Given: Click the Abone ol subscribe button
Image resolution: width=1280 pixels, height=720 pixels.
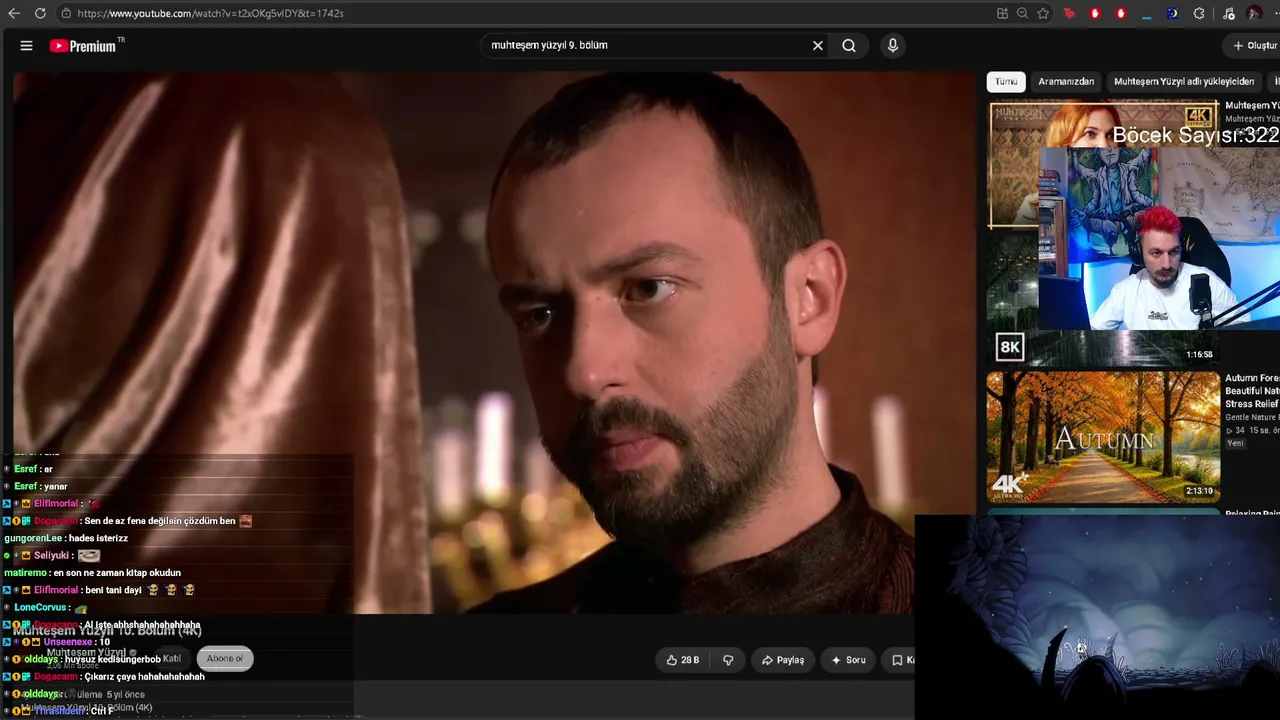Looking at the screenshot, I should (x=225, y=658).
